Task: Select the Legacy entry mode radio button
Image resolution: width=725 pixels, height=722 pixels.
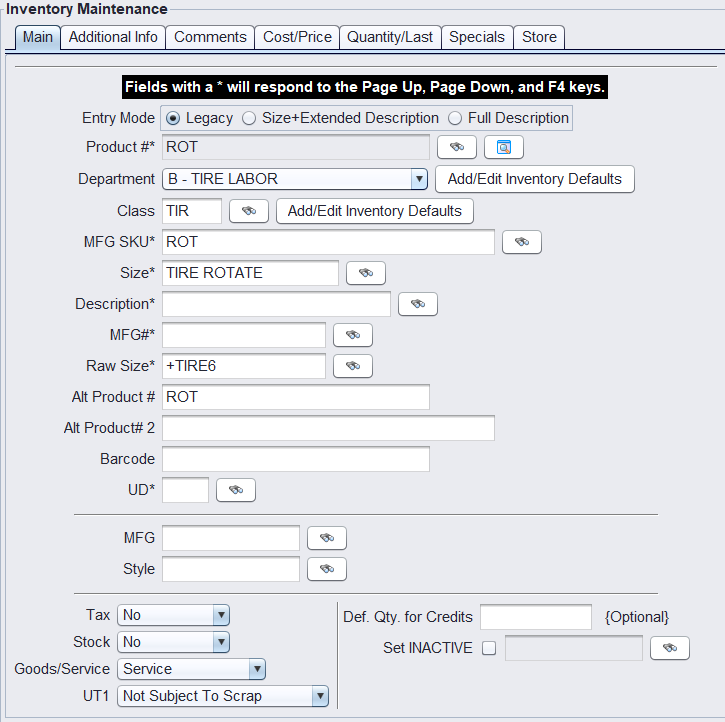Action: tap(173, 118)
